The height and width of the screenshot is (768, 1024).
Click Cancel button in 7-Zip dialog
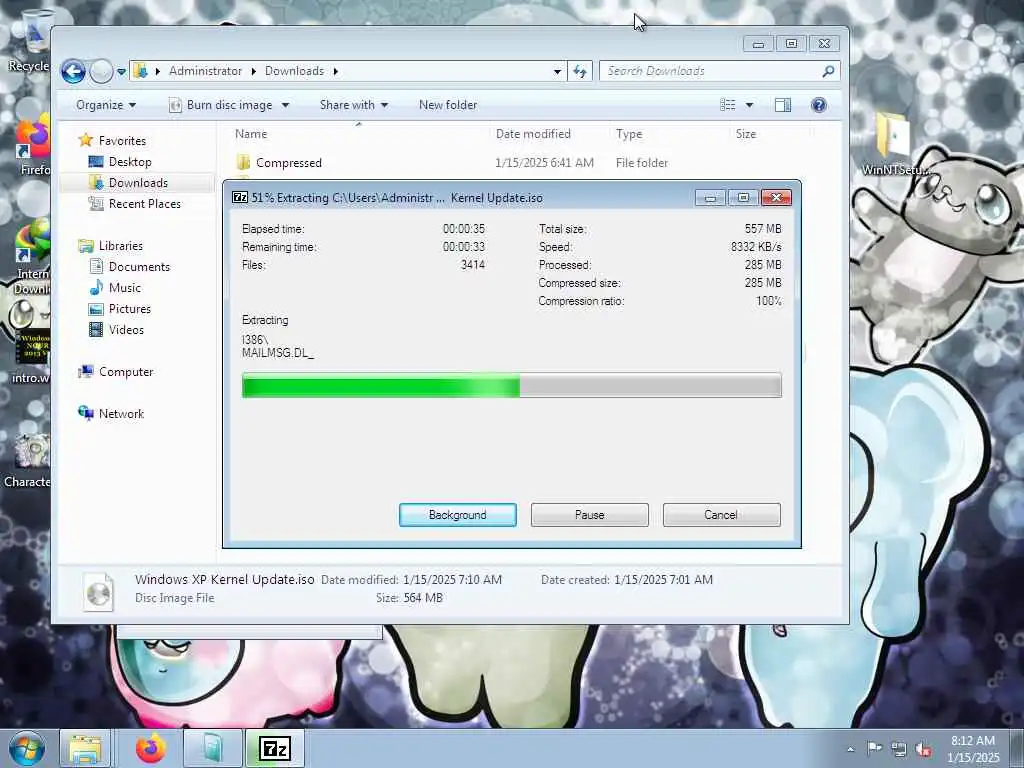pyautogui.click(x=721, y=515)
